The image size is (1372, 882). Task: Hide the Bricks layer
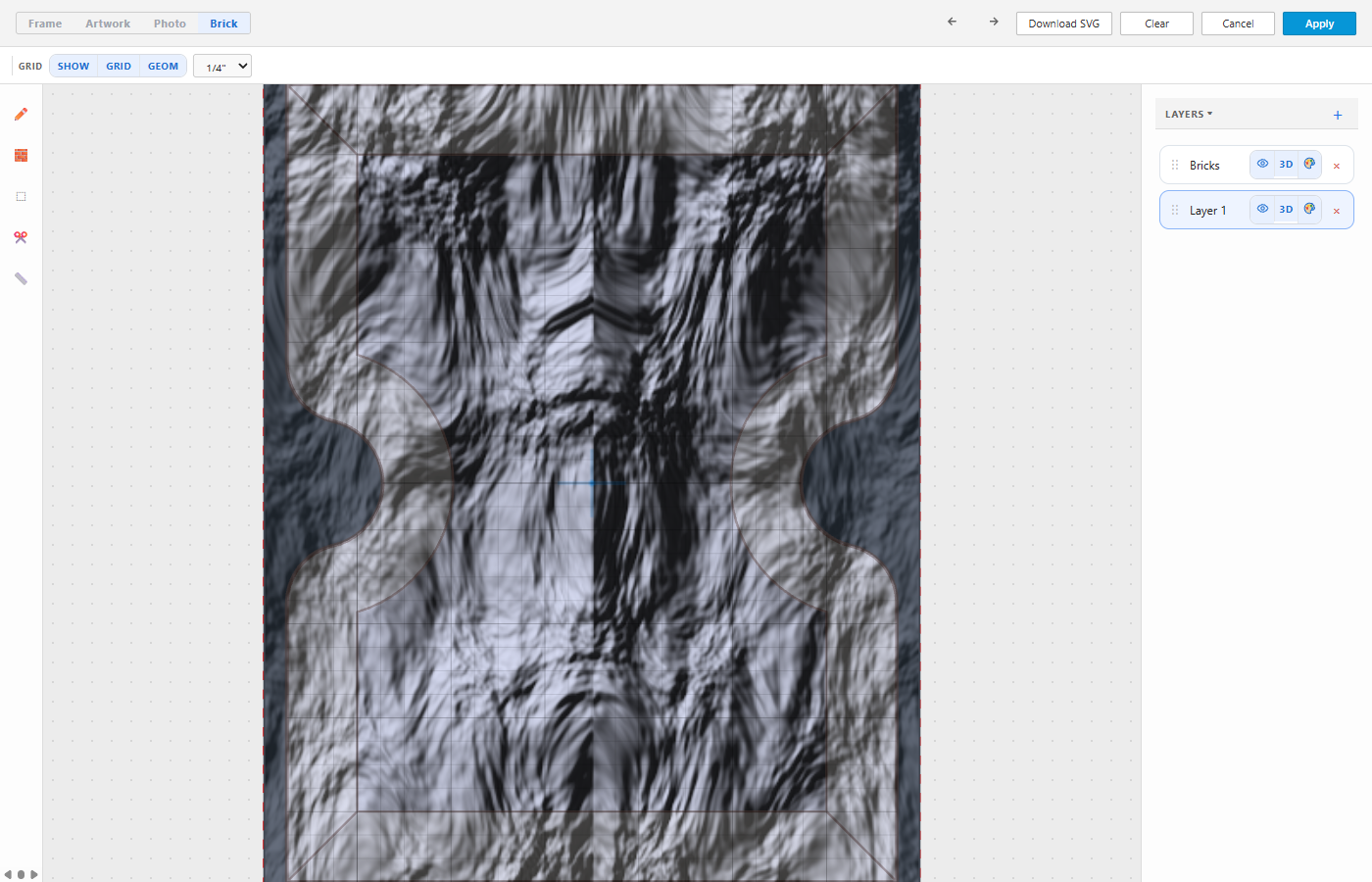pyautogui.click(x=1262, y=165)
